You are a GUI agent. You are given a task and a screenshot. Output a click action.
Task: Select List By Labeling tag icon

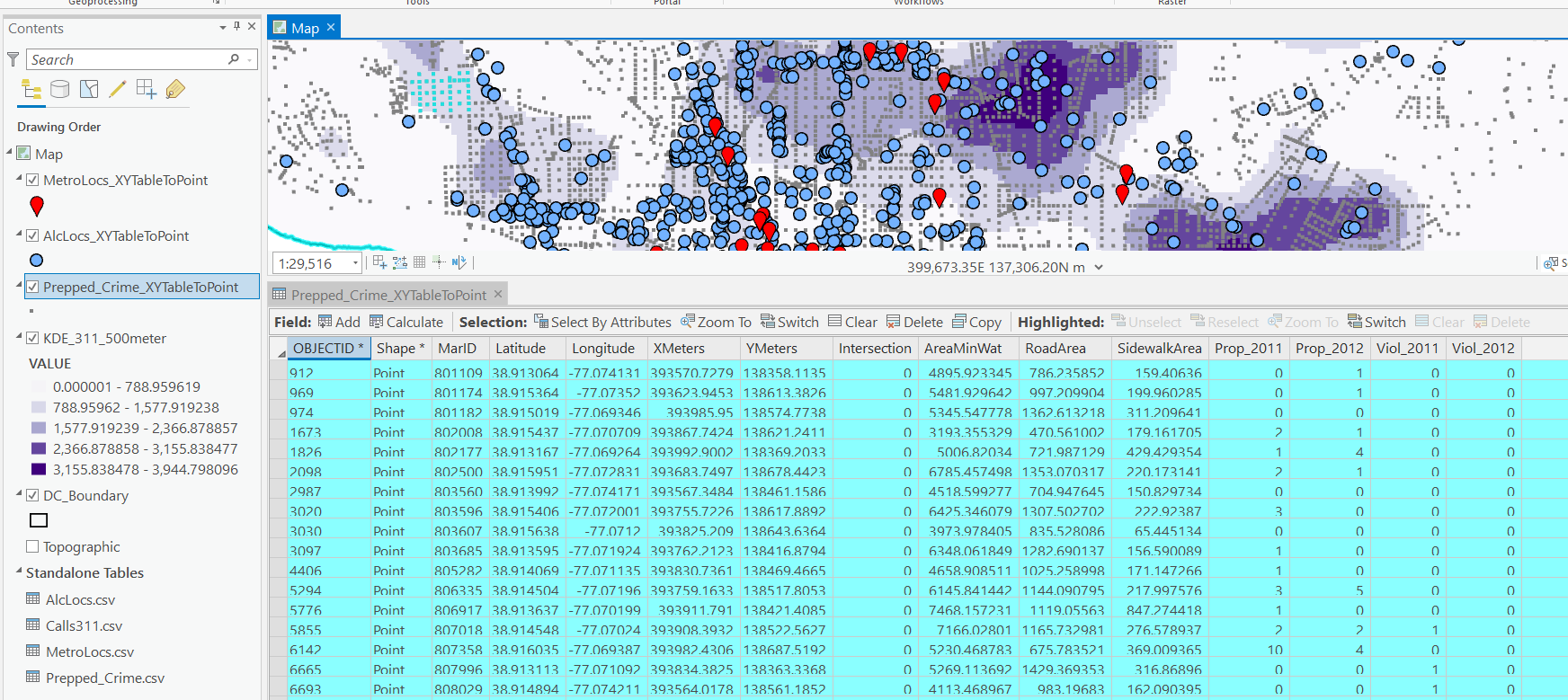point(175,89)
